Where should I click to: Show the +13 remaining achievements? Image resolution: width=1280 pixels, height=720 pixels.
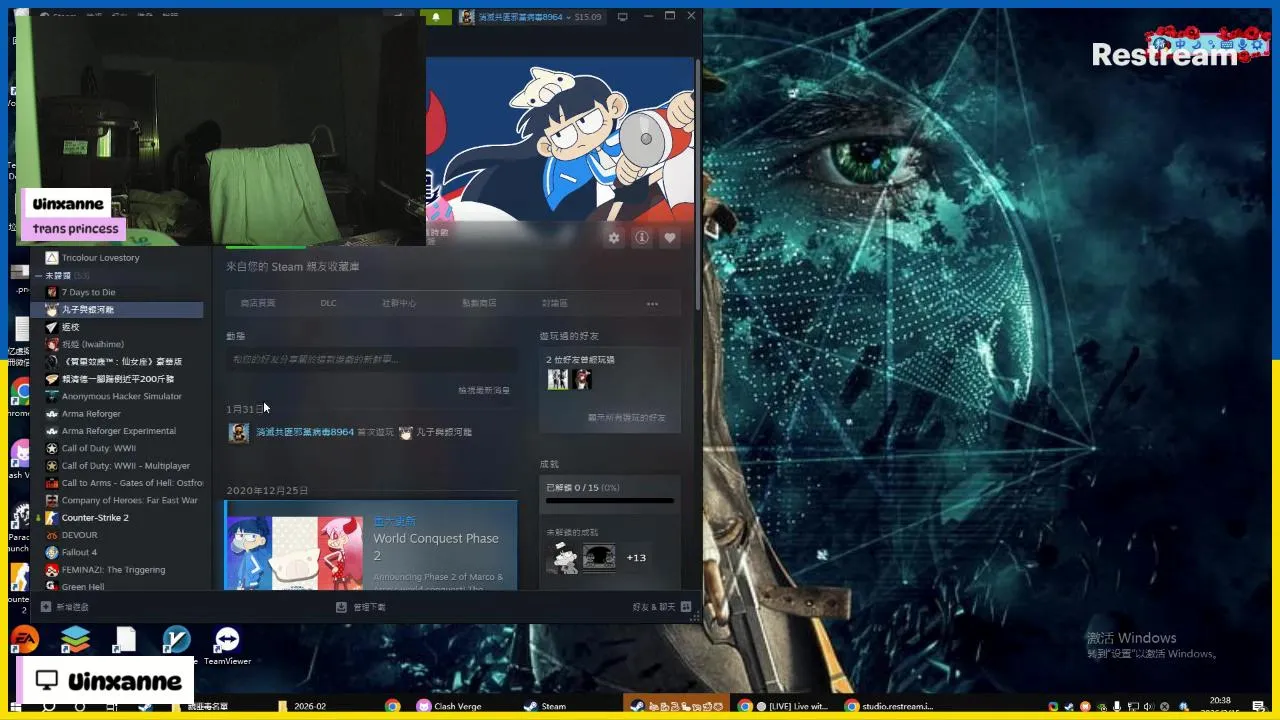[x=636, y=558]
